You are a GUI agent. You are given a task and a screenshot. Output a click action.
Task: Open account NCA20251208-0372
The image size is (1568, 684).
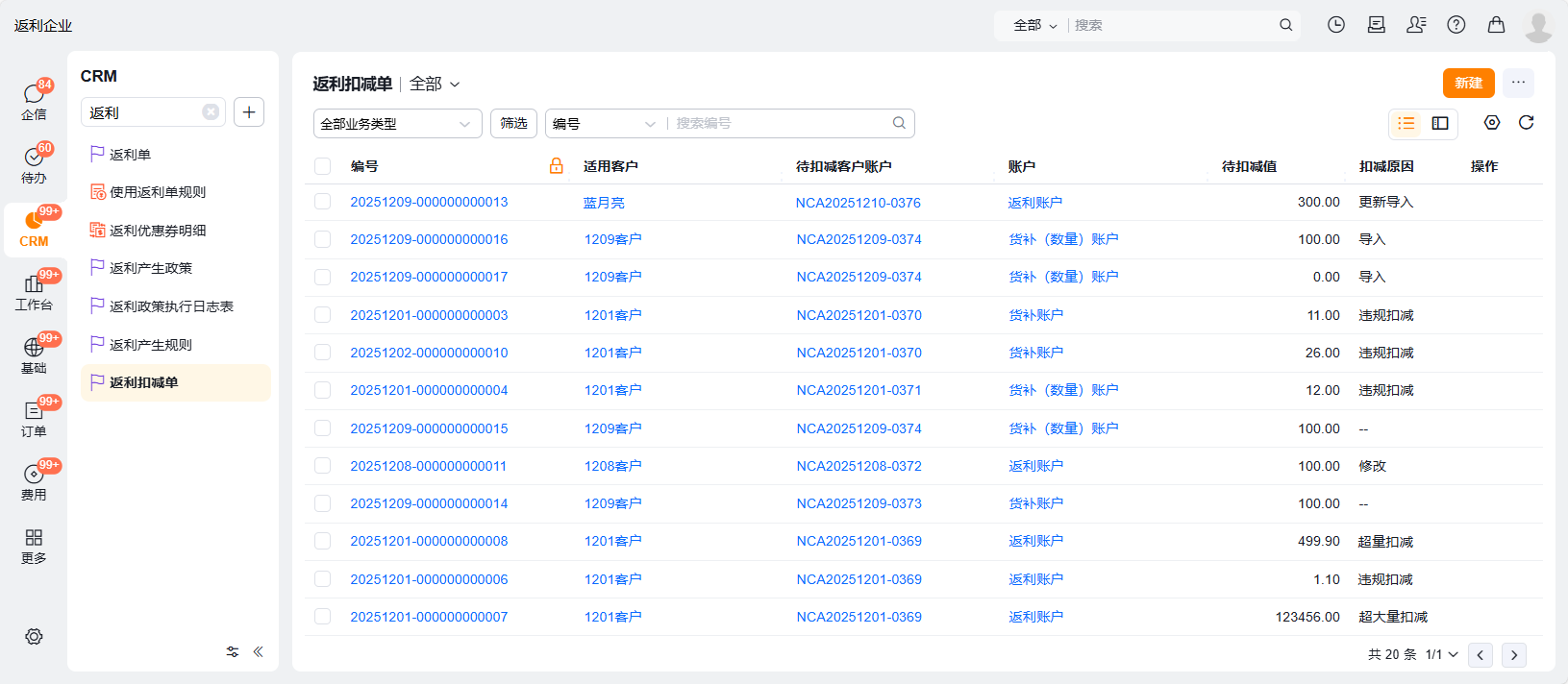point(859,466)
